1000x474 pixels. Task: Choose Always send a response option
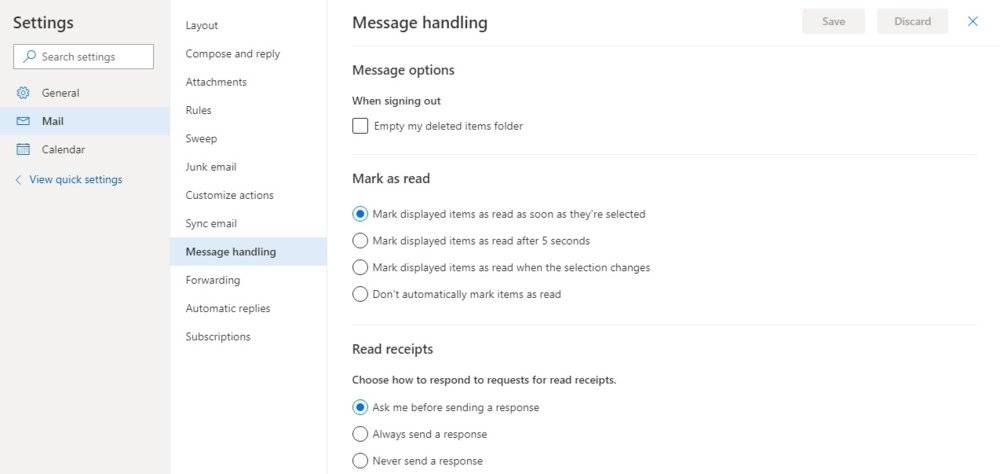click(360, 434)
